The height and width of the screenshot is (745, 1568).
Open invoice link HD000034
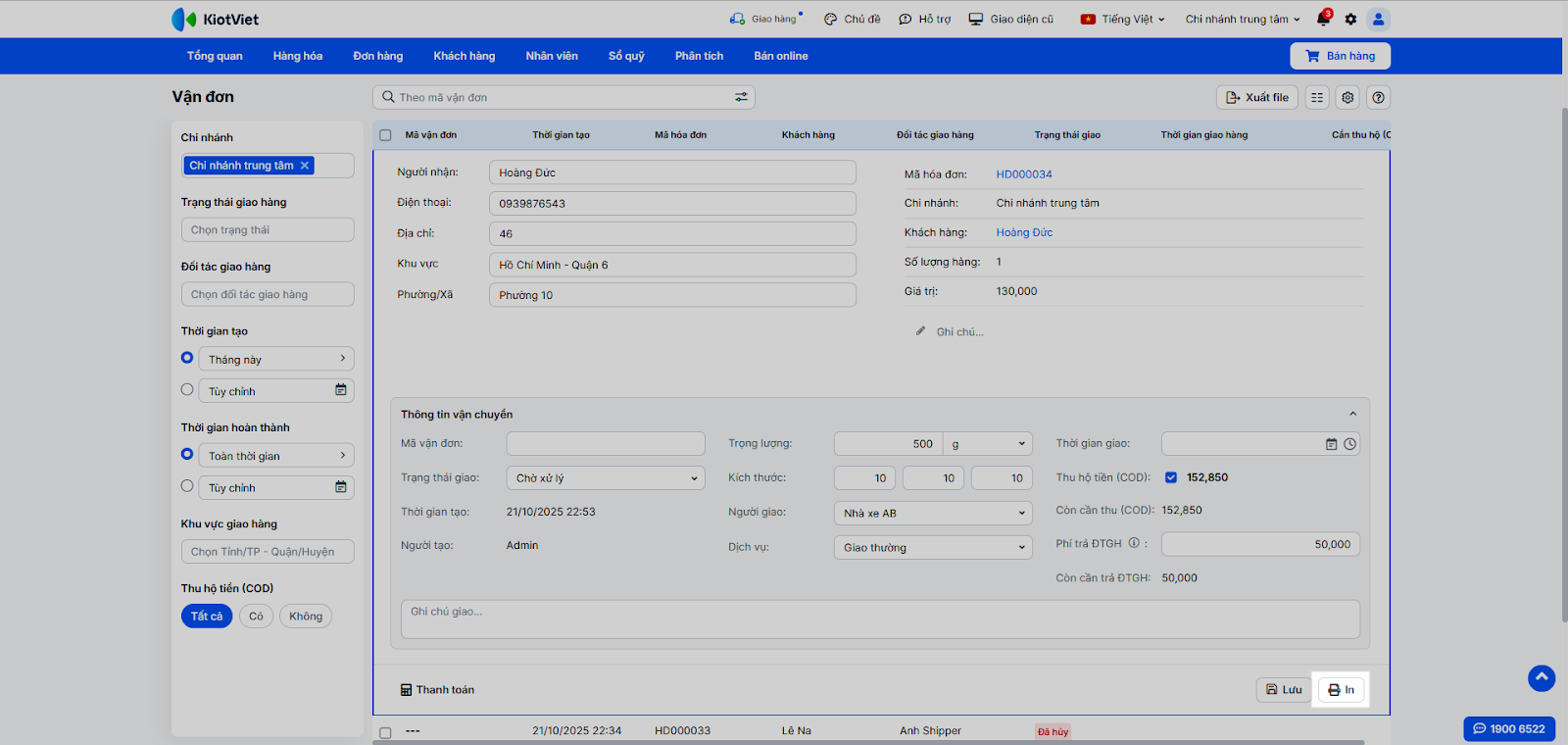tap(1024, 174)
